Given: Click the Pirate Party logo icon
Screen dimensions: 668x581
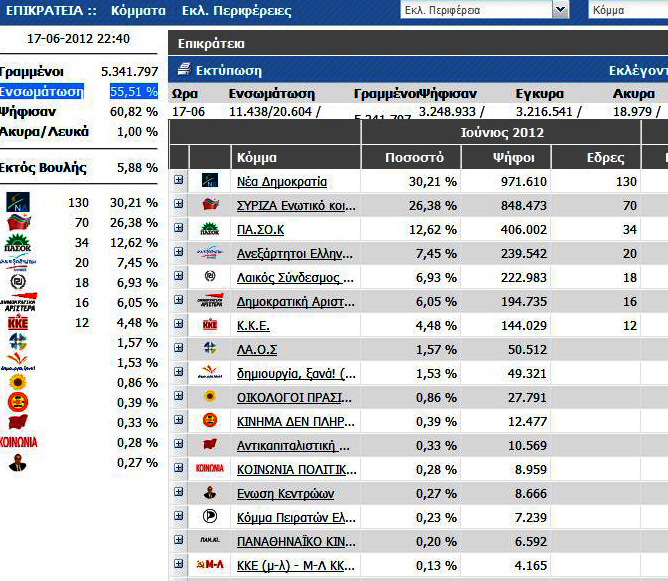Looking at the screenshot, I should (x=210, y=517).
